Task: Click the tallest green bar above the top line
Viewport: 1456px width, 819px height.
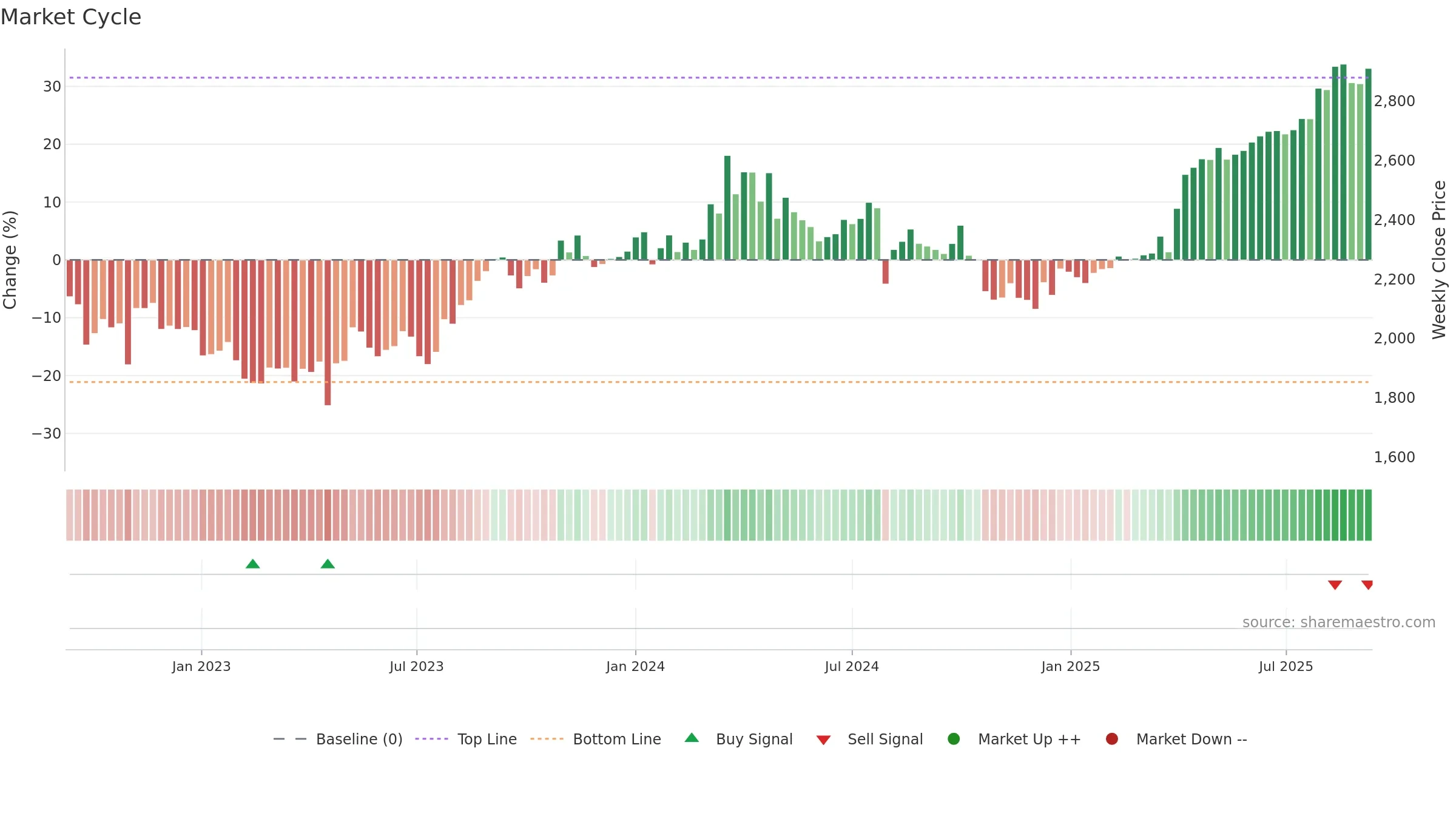Action: (1343, 162)
